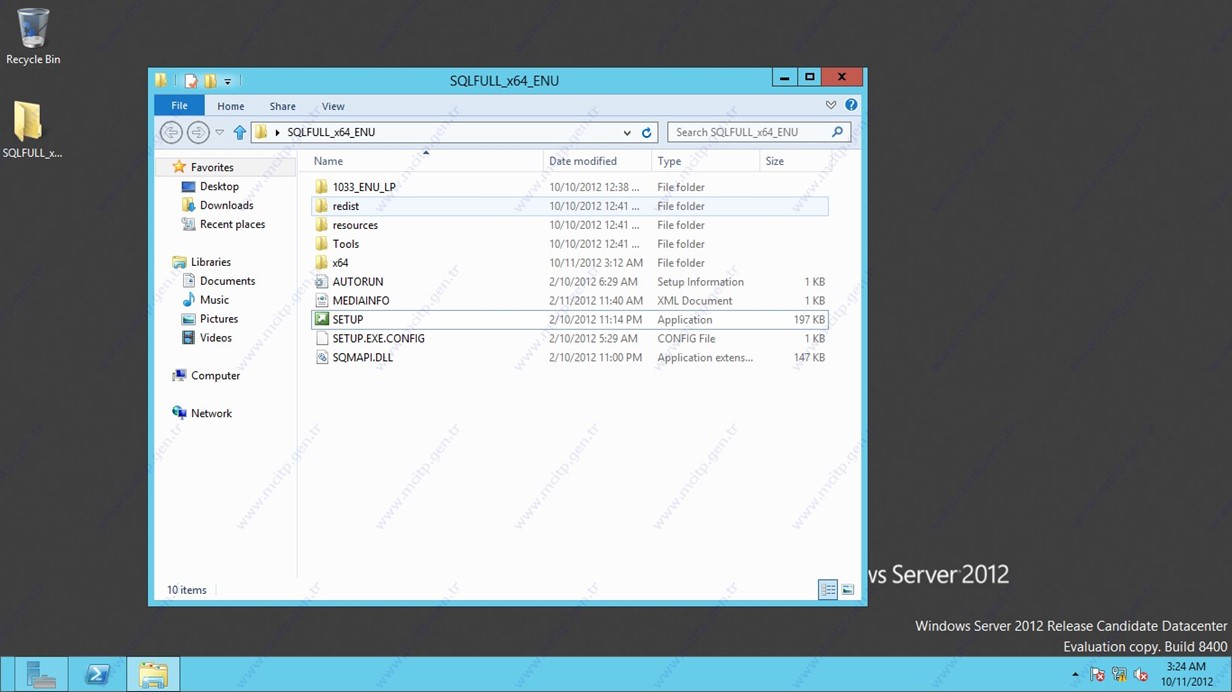Switch to the Share ribbon tab
Image resolution: width=1232 pixels, height=692 pixels.
(x=282, y=106)
